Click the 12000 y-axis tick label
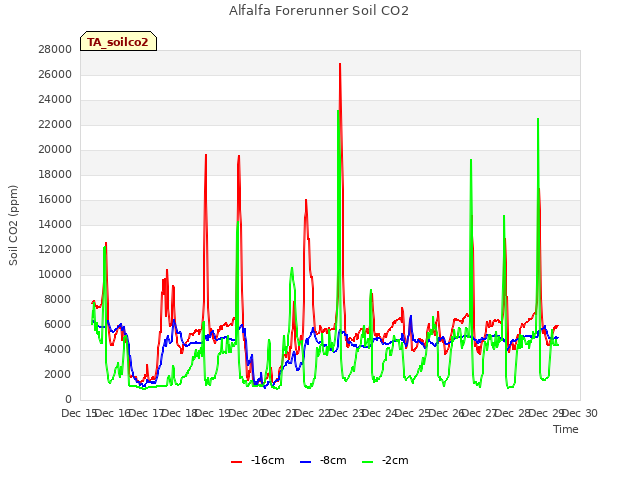This screenshot has height=480, width=640. [x=55, y=249]
